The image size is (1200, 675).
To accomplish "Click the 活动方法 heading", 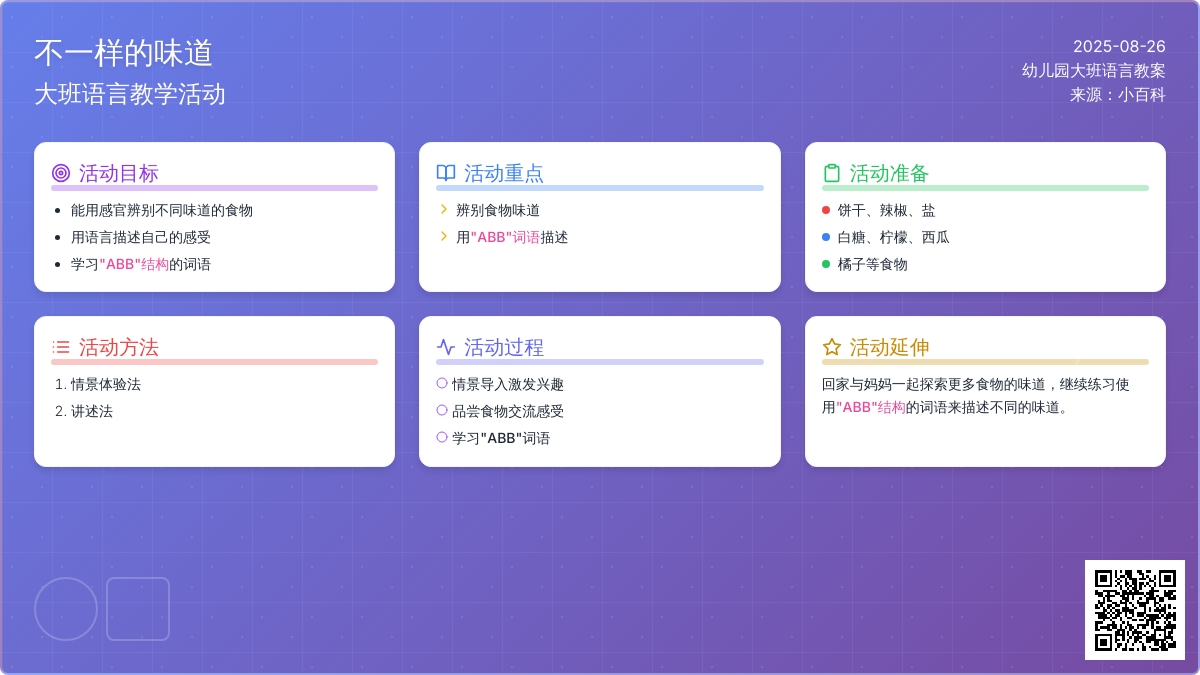I will 119,347.
